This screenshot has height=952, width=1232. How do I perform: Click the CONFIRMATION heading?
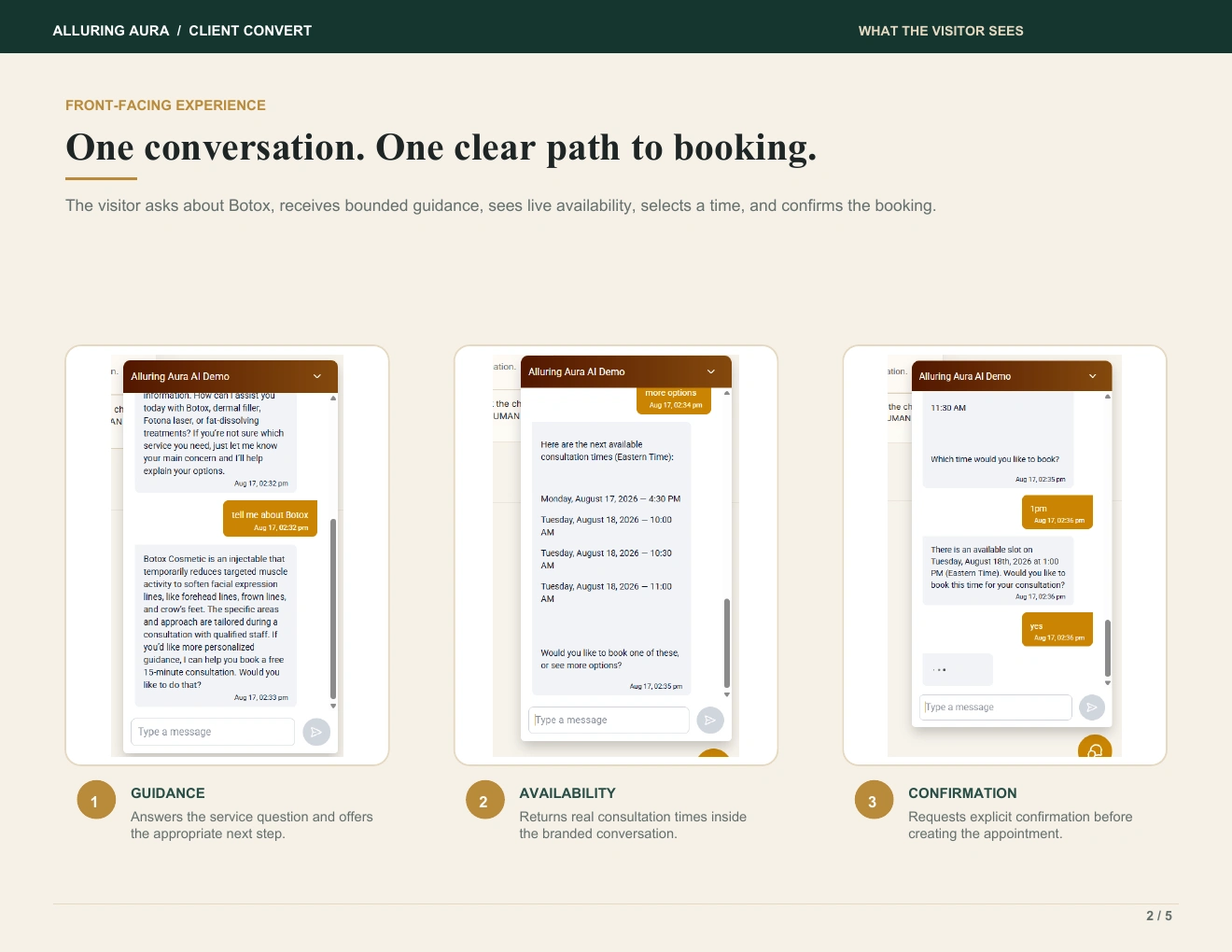(962, 793)
